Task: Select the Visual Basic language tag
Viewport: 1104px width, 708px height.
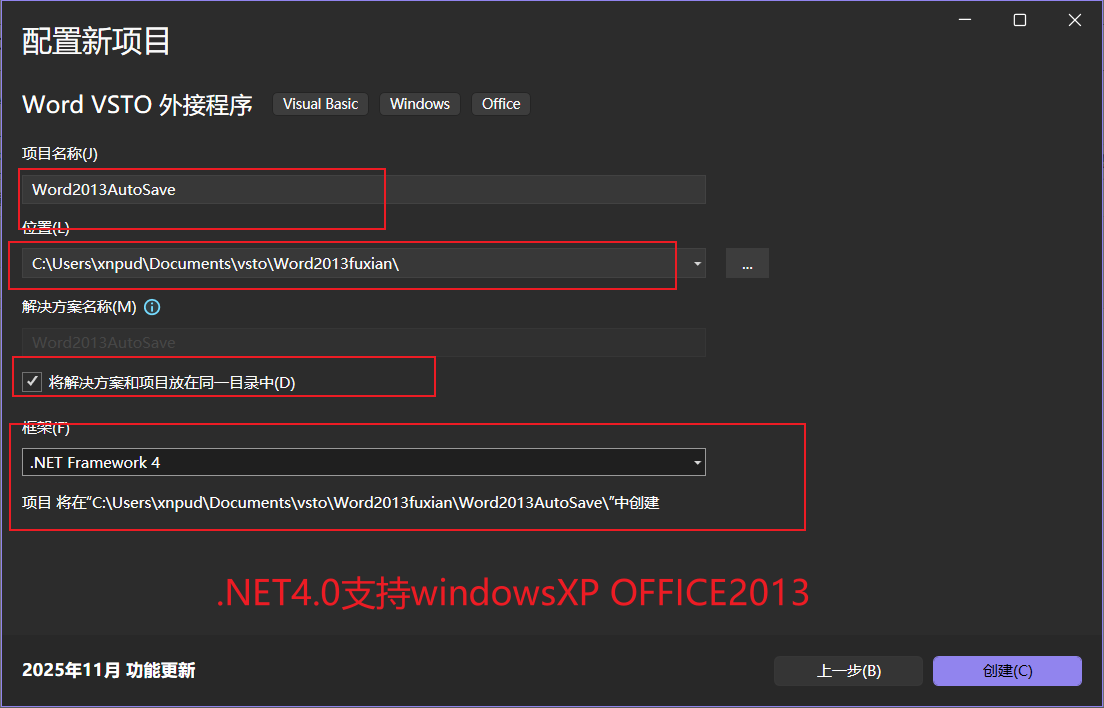Action: 320,103
